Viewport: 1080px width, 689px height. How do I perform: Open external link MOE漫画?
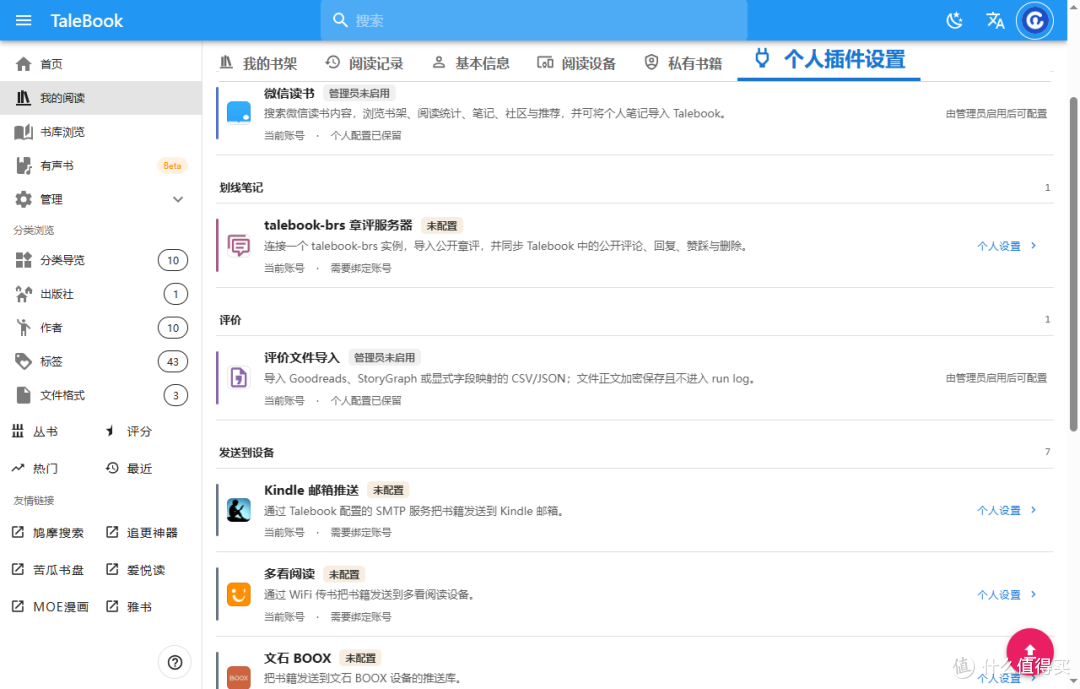pos(50,606)
